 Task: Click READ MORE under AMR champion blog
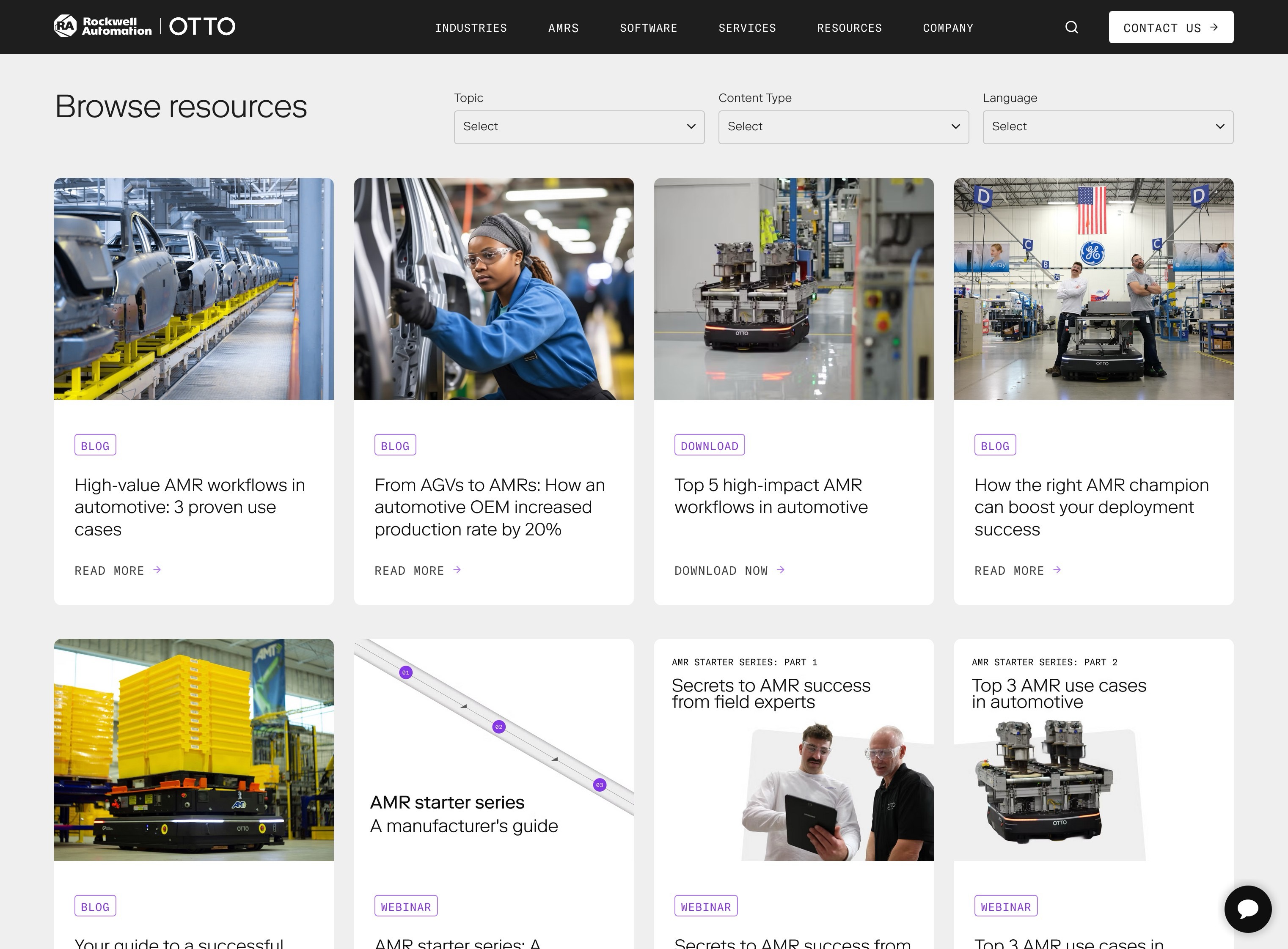(x=1009, y=570)
